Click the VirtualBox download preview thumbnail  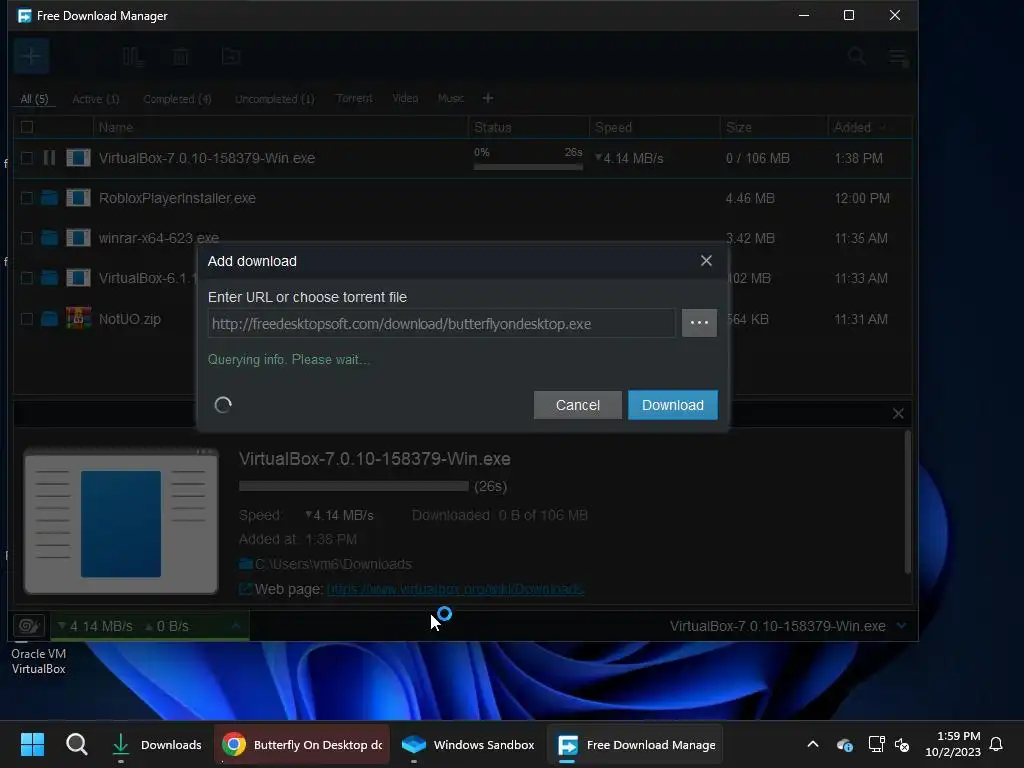coord(121,521)
